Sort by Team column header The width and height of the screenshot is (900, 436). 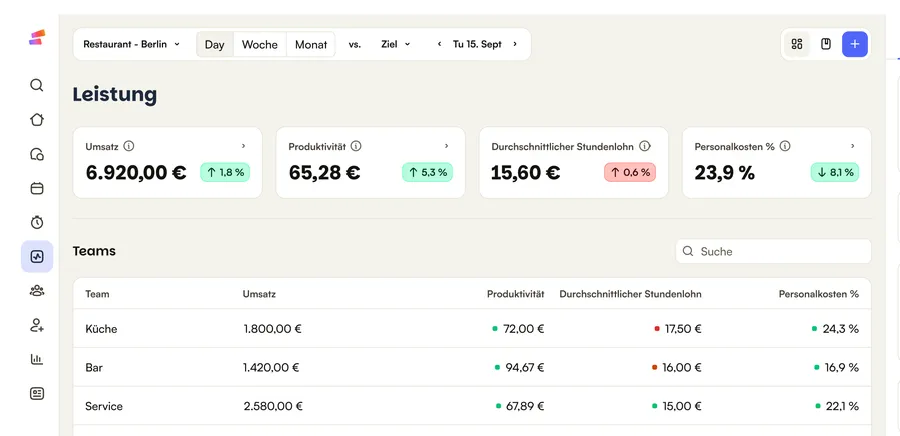pyautogui.click(x=97, y=294)
